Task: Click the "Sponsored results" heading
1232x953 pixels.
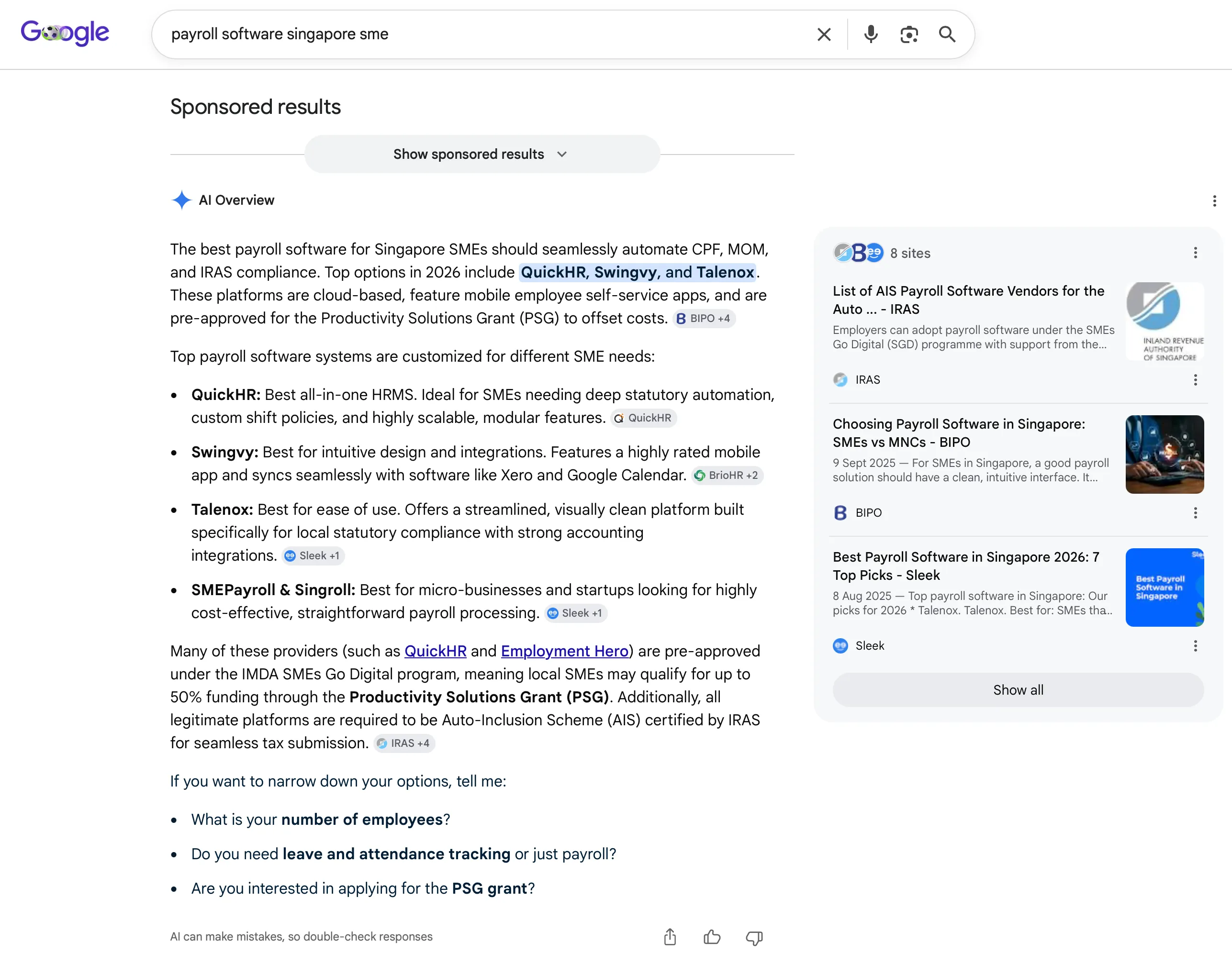Action: (x=256, y=107)
